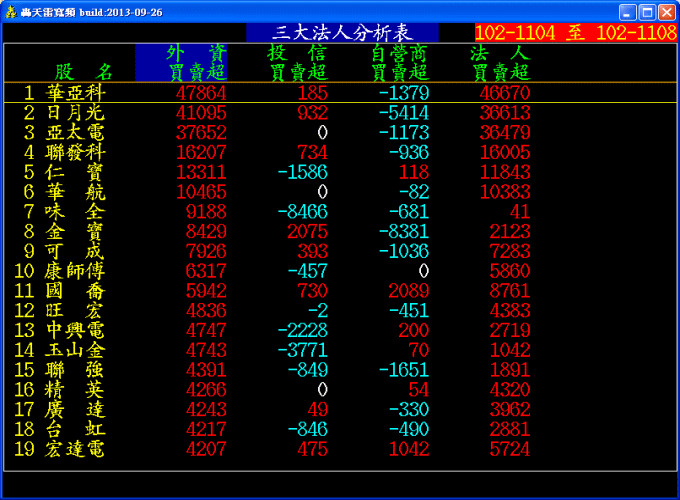
Task: Click dealer value -8381
Action: coord(404,232)
